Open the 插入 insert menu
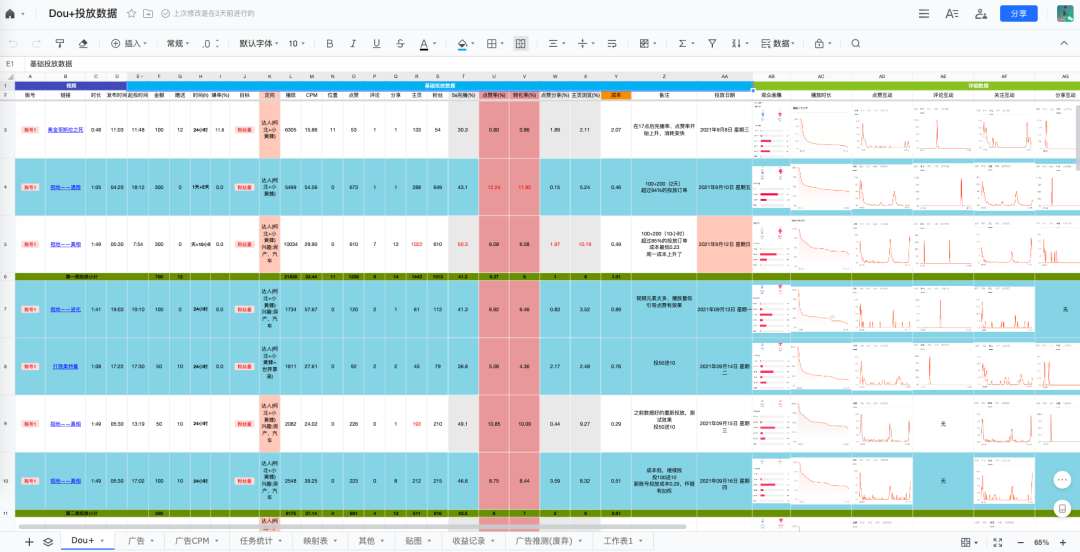The height and width of the screenshot is (552, 1080). click(x=129, y=43)
